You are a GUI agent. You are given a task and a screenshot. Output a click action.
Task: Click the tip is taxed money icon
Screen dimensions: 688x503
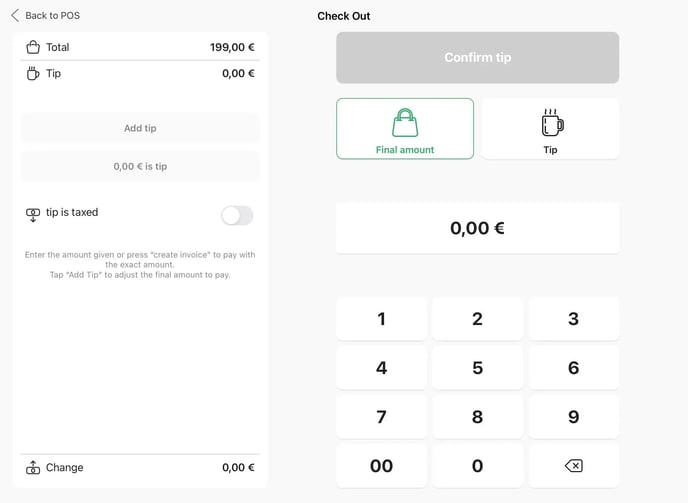[33, 213]
